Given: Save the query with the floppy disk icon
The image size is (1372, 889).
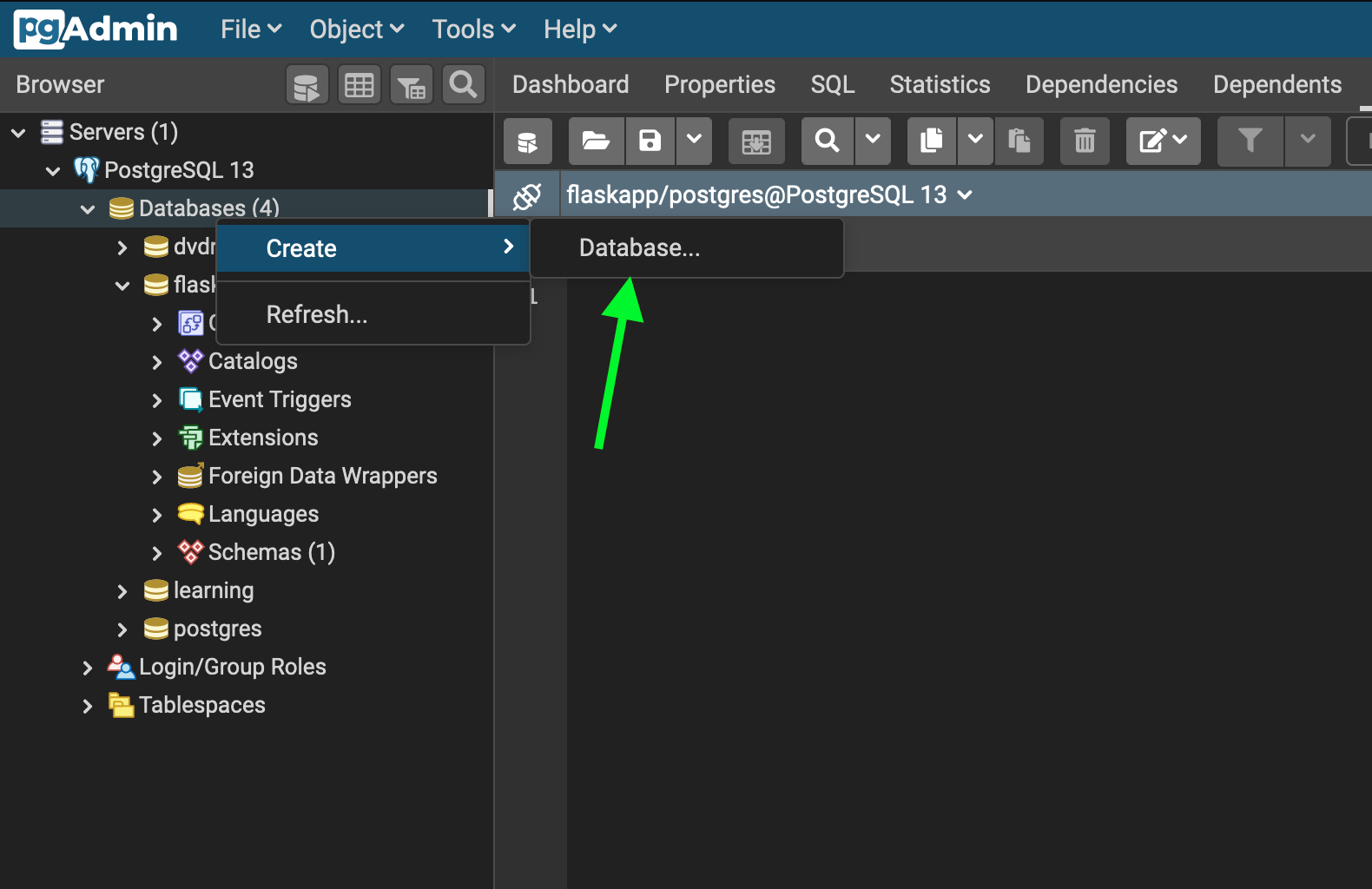Looking at the screenshot, I should 650,141.
